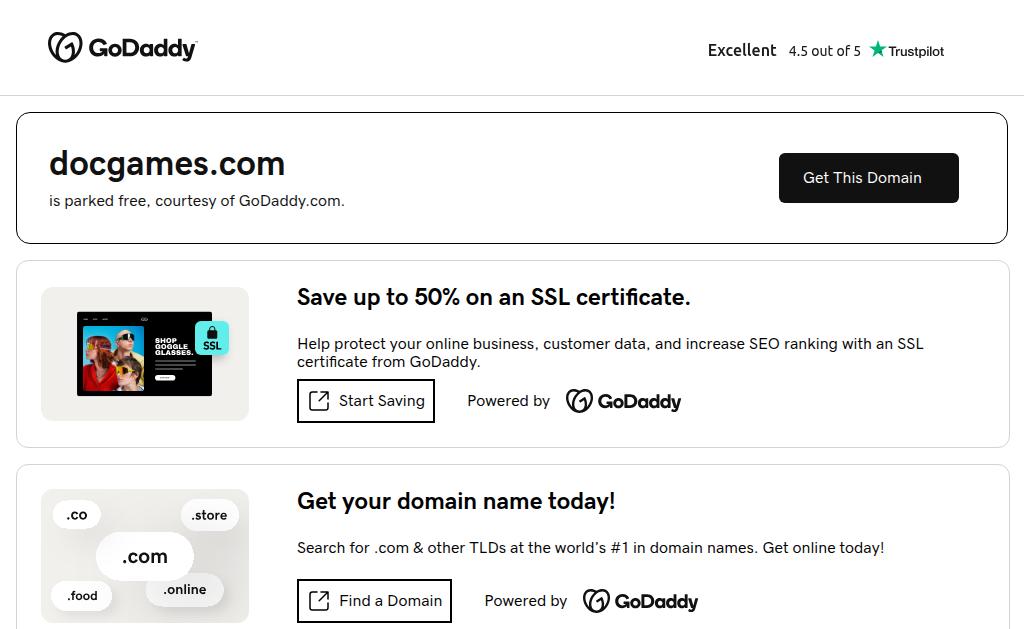Click the SSL lock badge icon

212,338
